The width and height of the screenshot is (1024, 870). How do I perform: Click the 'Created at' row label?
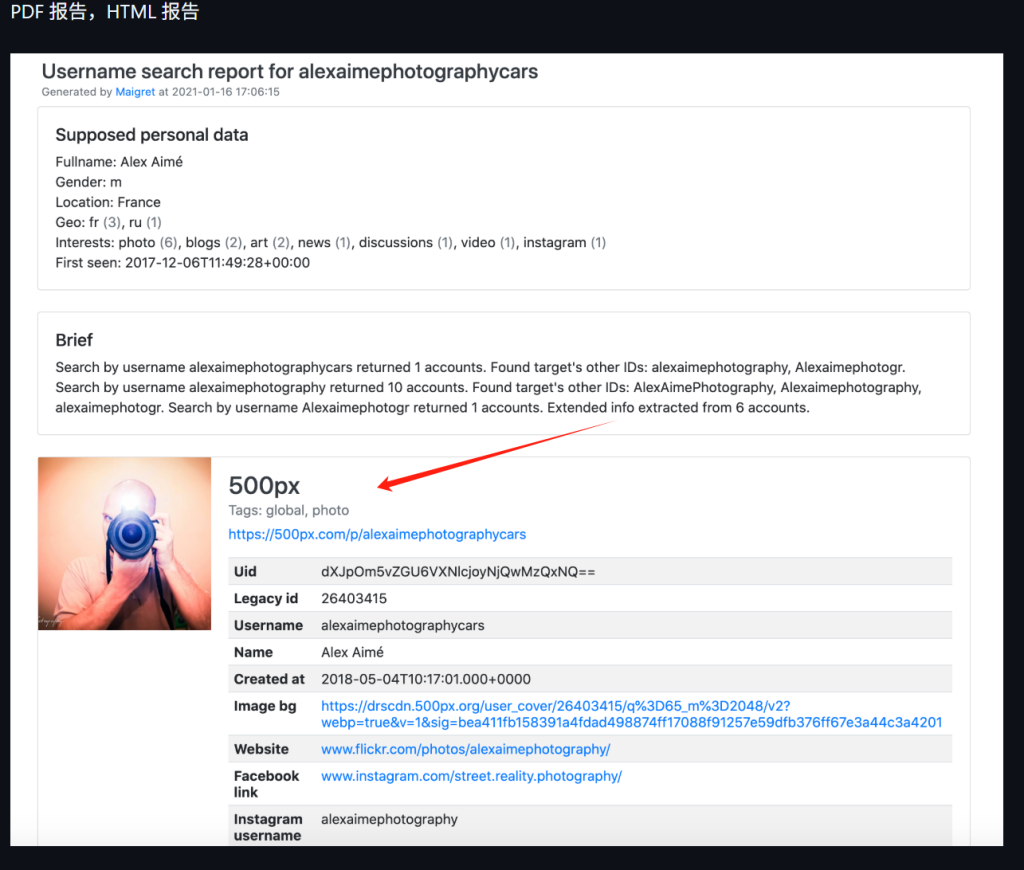[269, 679]
